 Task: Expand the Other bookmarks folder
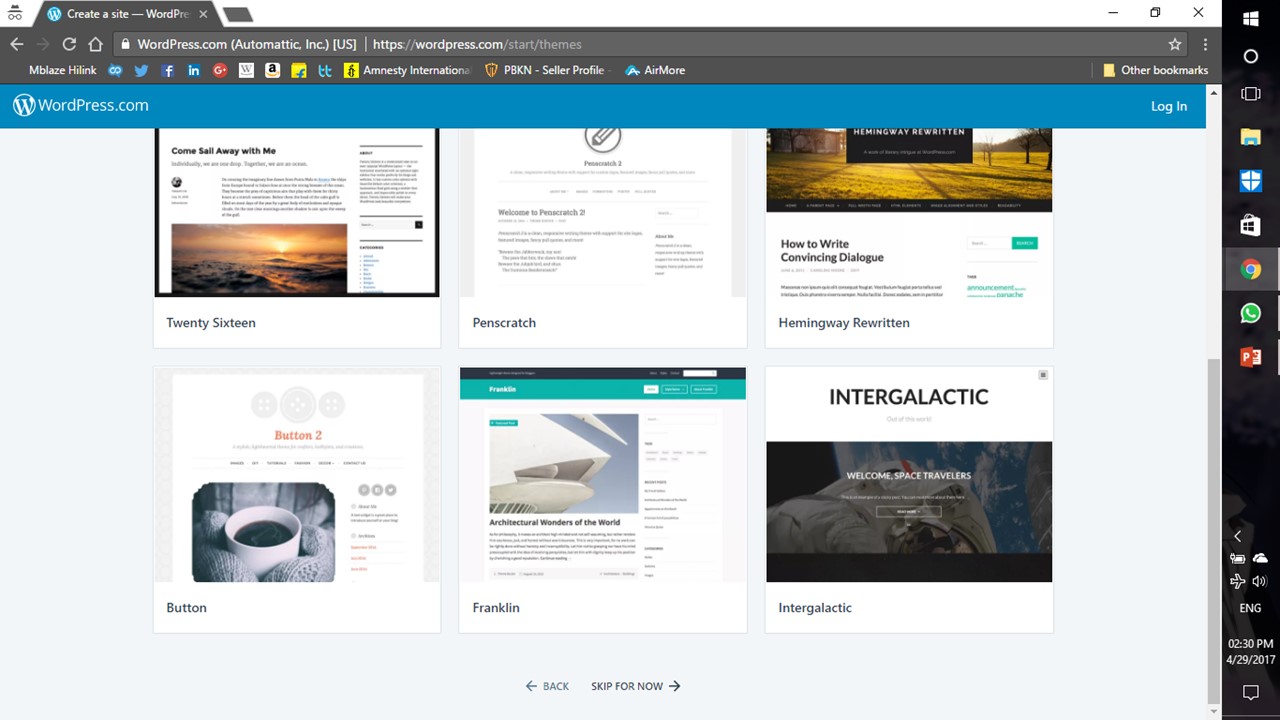click(1155, 71)
